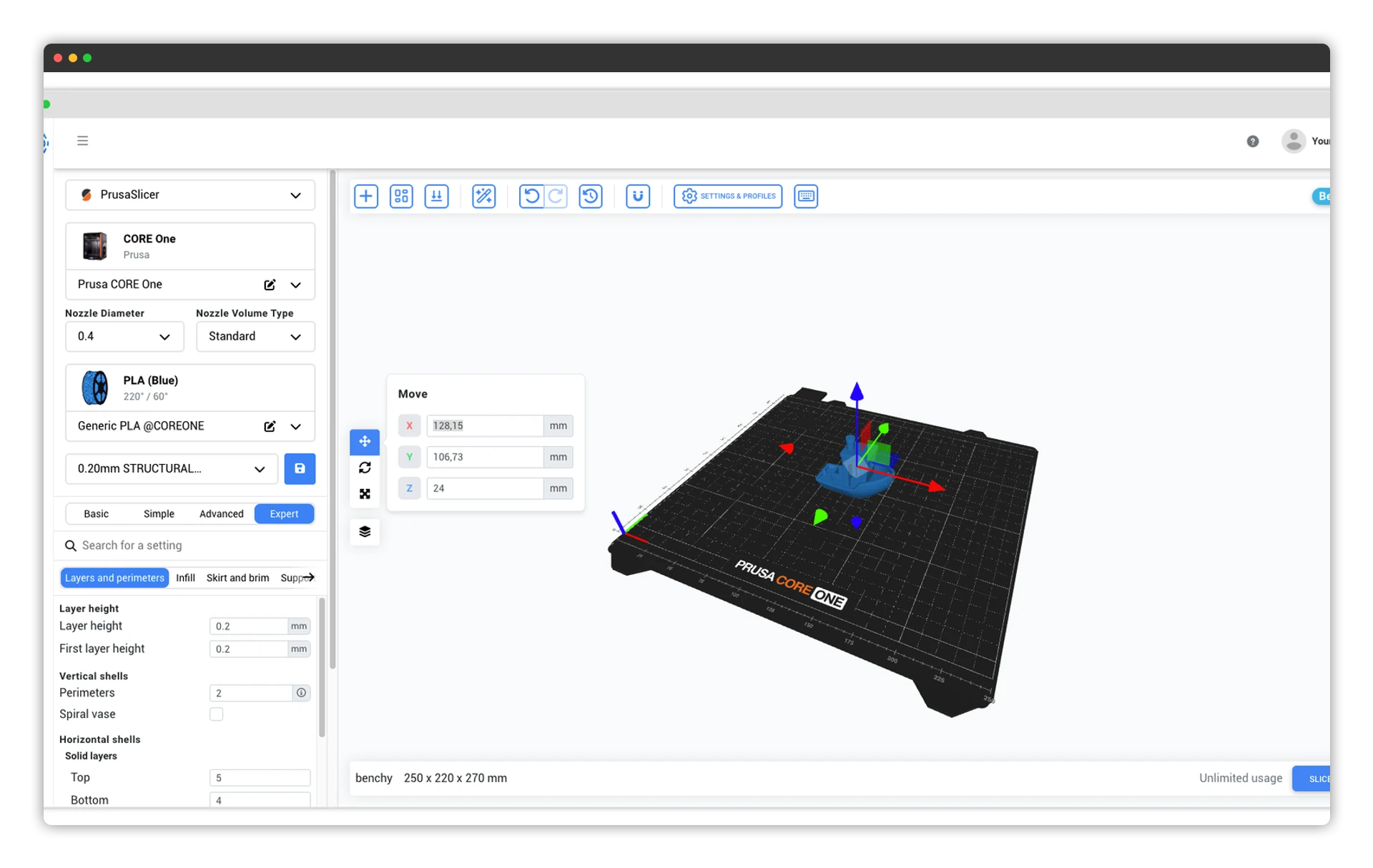The image size is (1373, 868).
Task: Edit the Generic PLA @COREONE filament profile
Action: pos(270,427)
